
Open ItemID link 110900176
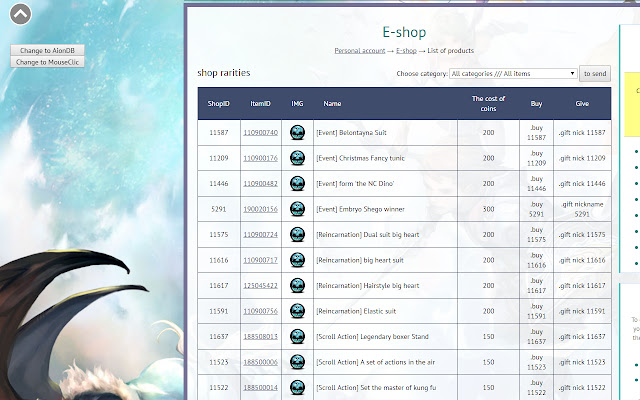[x=260, y=158]
